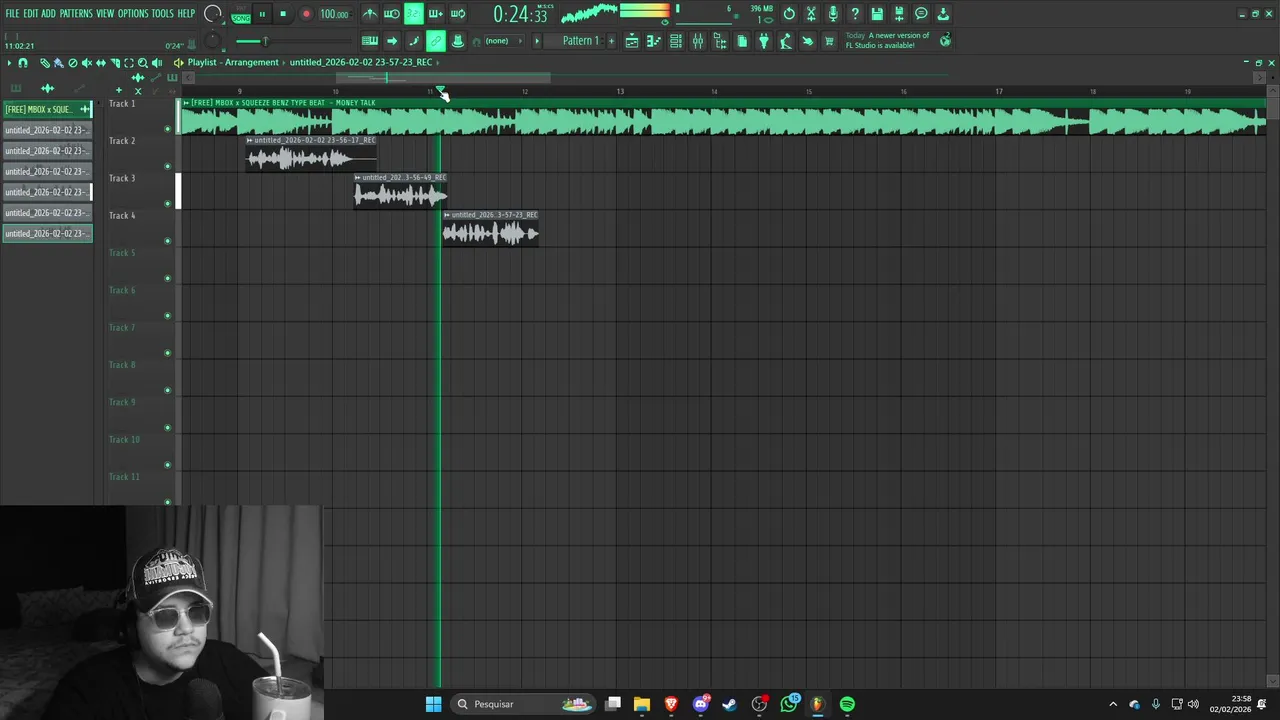Open the Channel rack icon
Image resolution: width=1280 pixels, height=720 pixels.
click(676, 41)
